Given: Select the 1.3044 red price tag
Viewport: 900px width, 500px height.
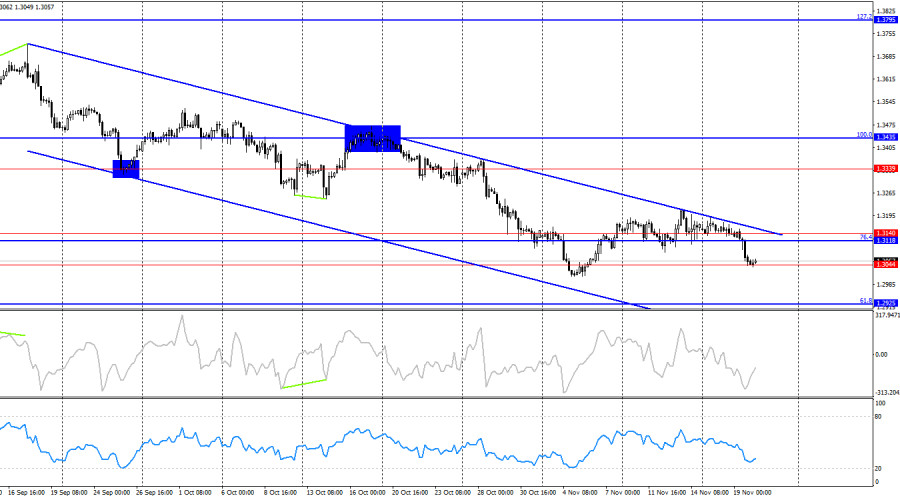Looking at the screenshot, I should point(885,265).
